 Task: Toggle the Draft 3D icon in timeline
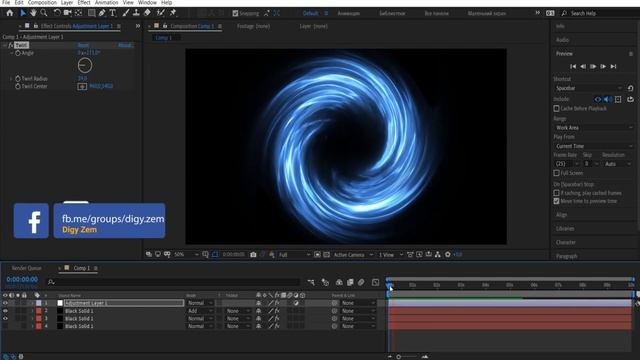(x=325, y=282)
